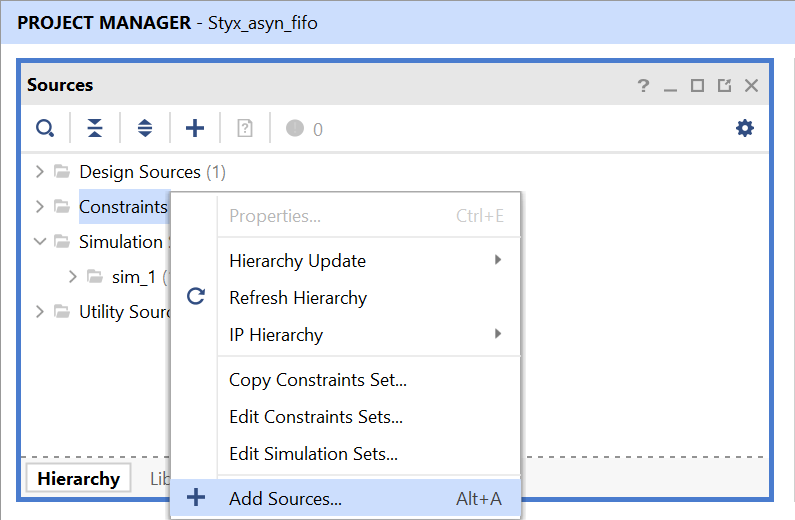The width and height of the screenshot is (795, 520).
Task: Click the Collapse All icon
Action: (95, 128)
